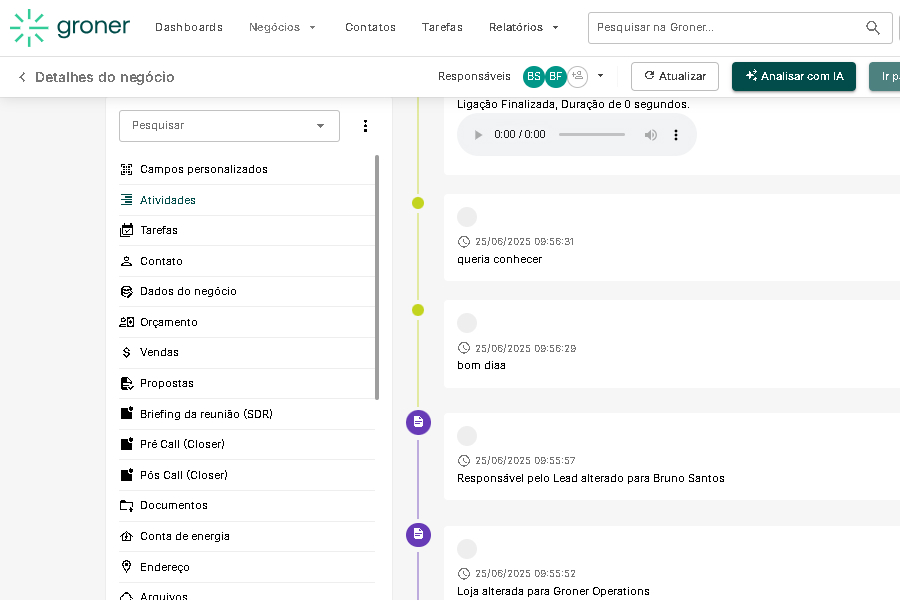Expand the Negócios dropdown menu

tap(282, 28)
